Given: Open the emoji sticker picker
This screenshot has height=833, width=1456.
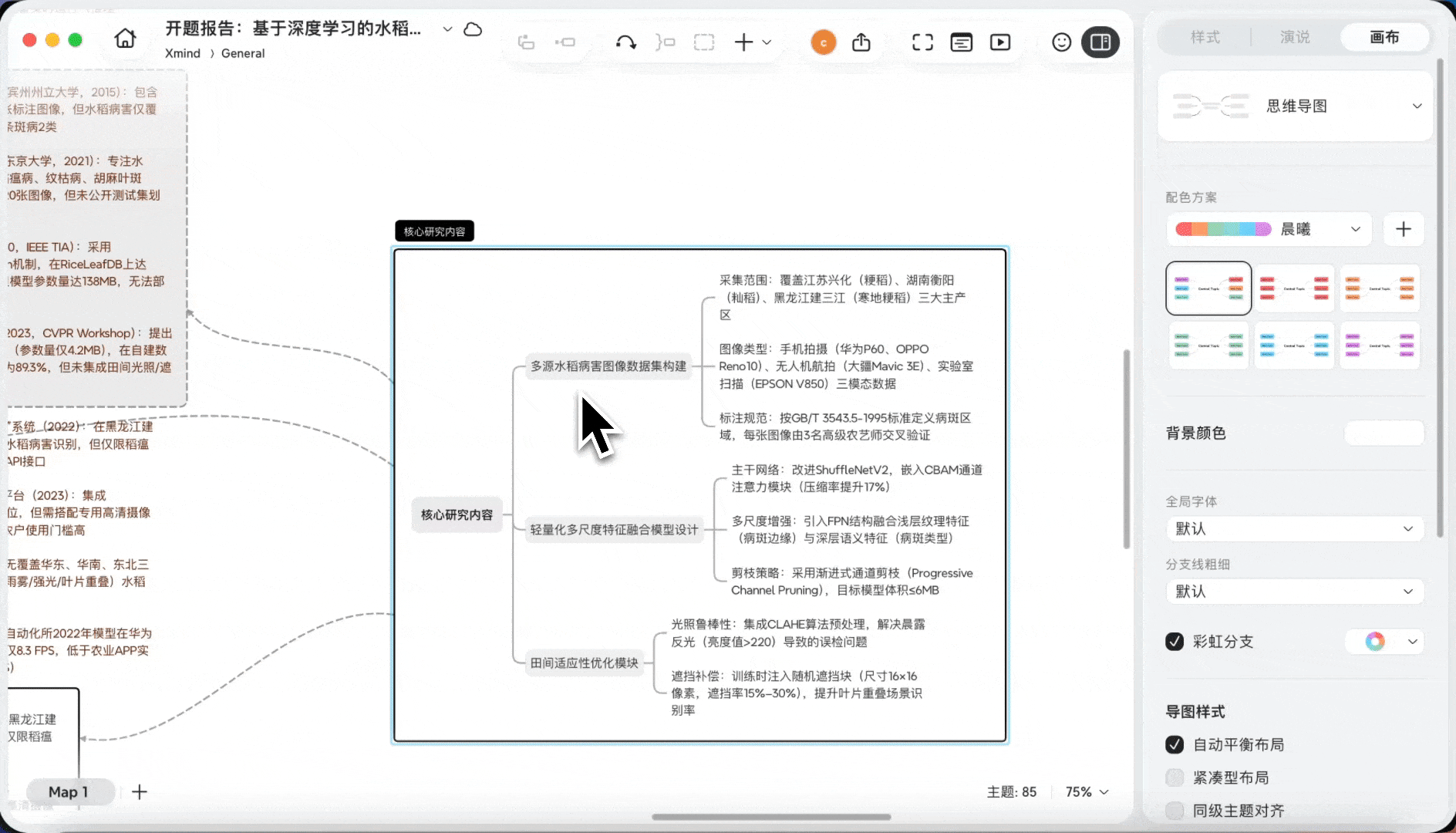Looking at the screenshot, I should [x=1062, y=42].
